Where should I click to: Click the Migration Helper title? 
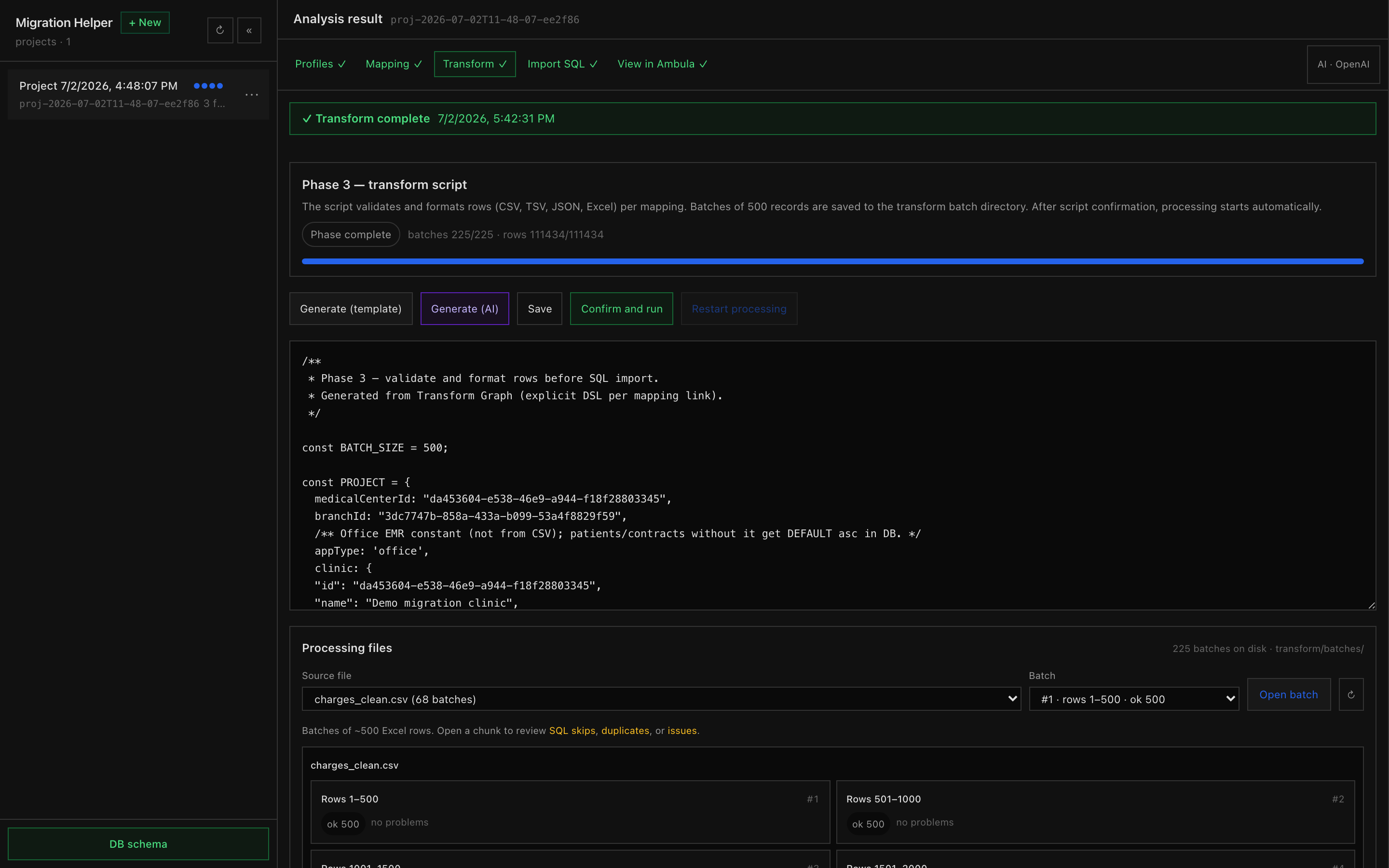coord(64,23)
